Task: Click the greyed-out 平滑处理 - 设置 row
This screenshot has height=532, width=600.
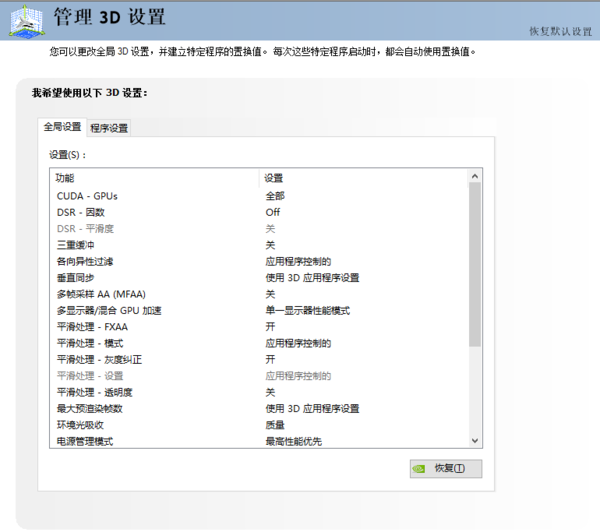Action: (x=259, y=376)
